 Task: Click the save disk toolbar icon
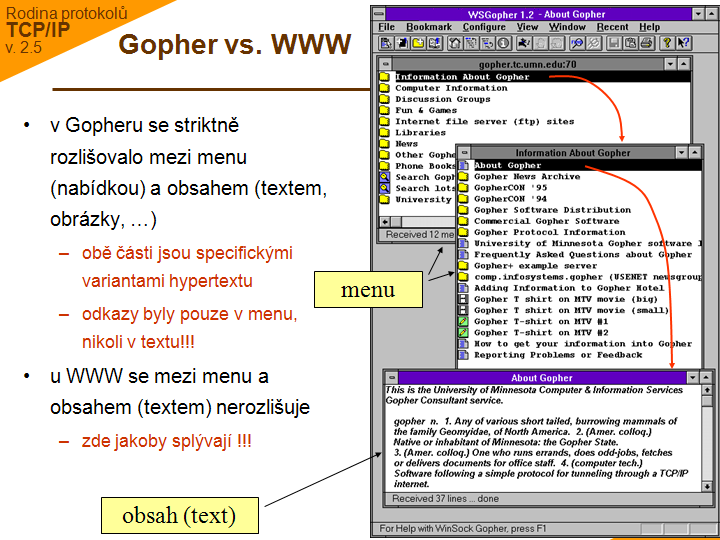613,43
